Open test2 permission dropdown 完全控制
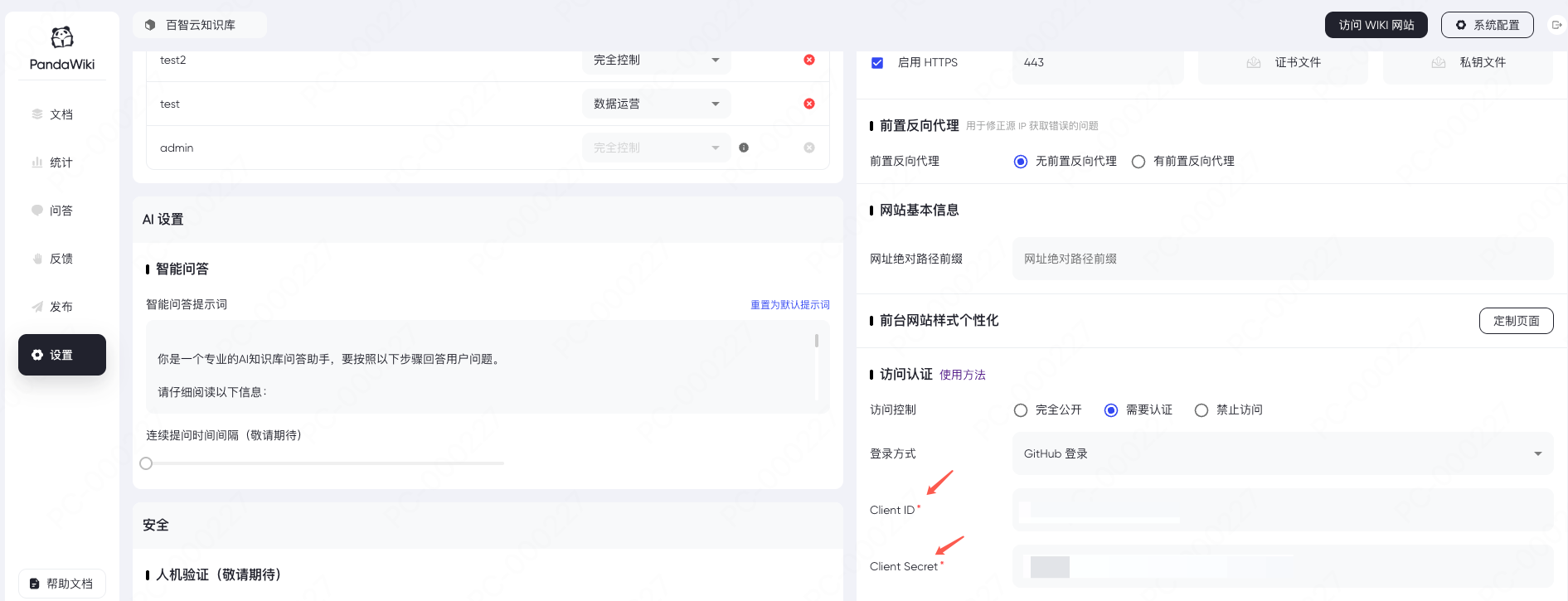This screenshot has height=601, width=1568. click(x=657, y=60)
